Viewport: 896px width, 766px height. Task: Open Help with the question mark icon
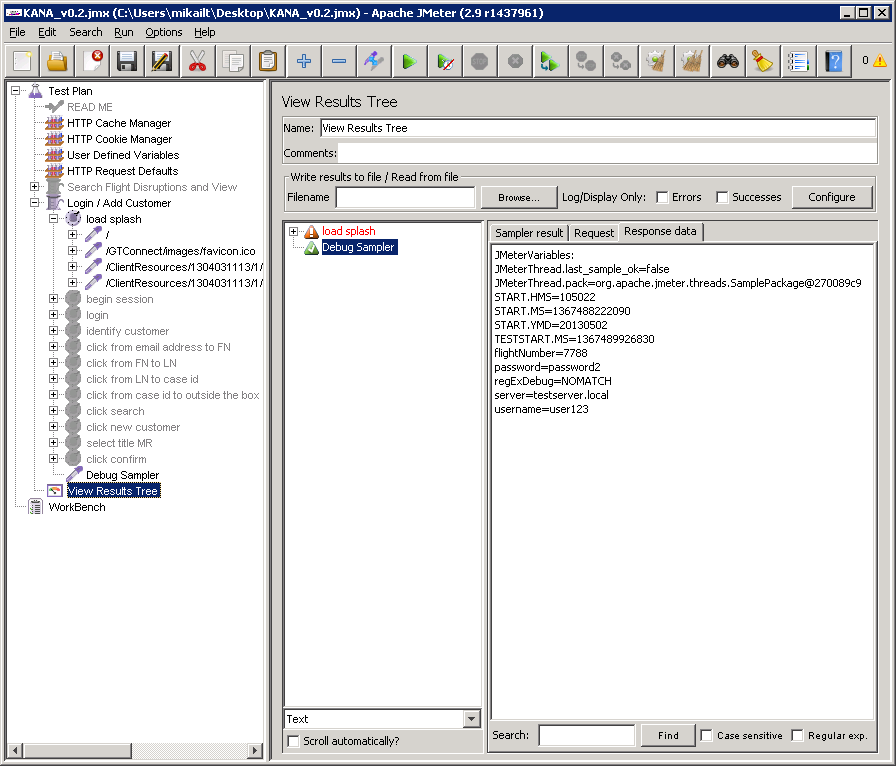(x=833, y=61)
